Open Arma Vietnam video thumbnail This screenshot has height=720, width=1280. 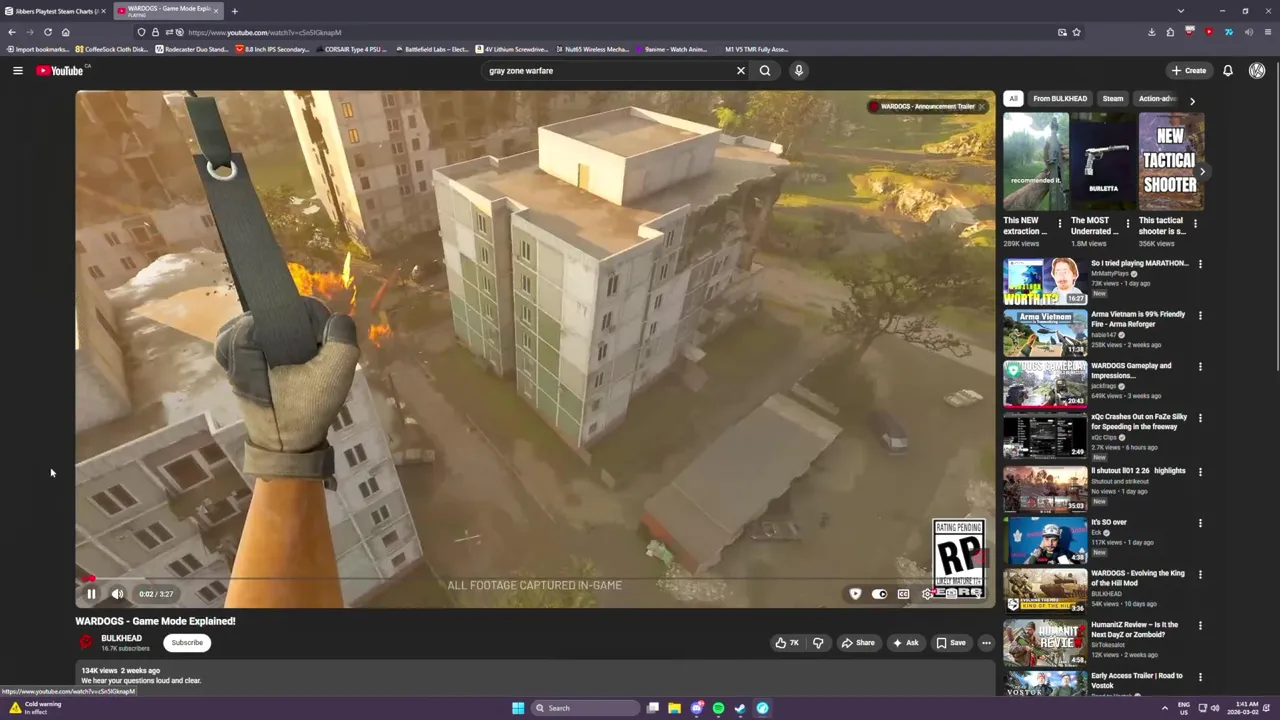coord(1045,333)
